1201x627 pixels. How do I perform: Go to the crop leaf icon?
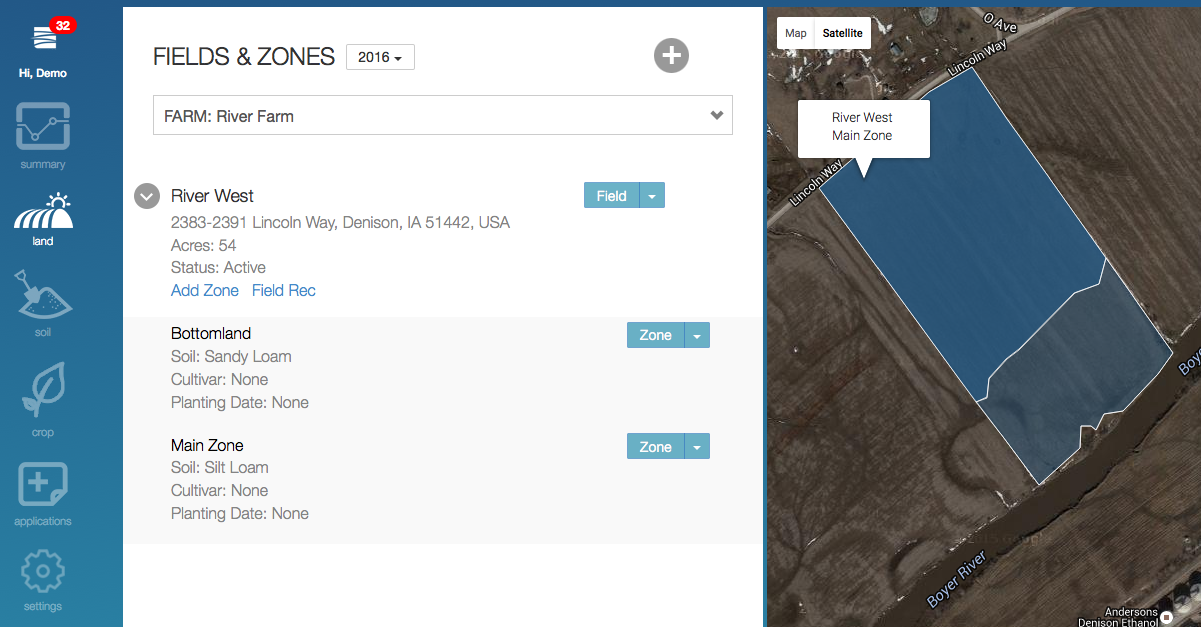(x=42, y=397)
